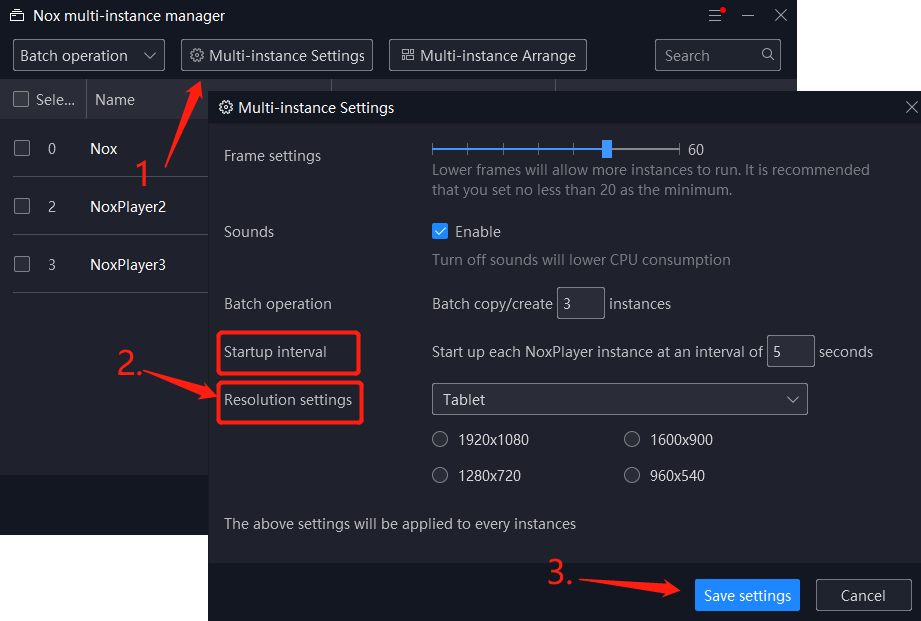The image size is (921, 621).
Task: Click the startup interval seconds field
Action: pos(791,351)
